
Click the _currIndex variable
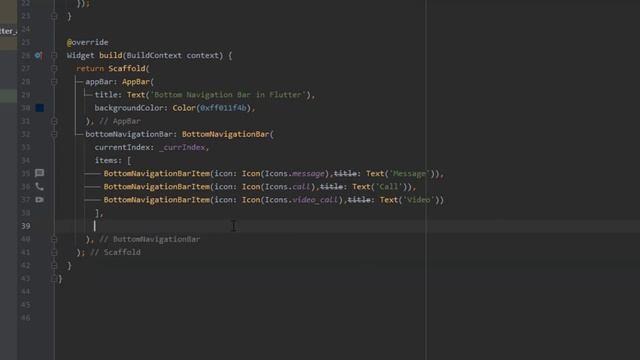point(182,147)
